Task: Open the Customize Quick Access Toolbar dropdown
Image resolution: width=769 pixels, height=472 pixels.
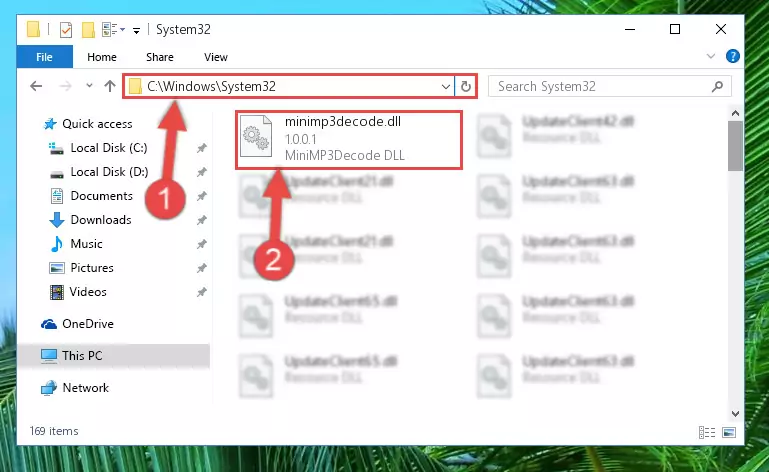Action: coord(136,30)
